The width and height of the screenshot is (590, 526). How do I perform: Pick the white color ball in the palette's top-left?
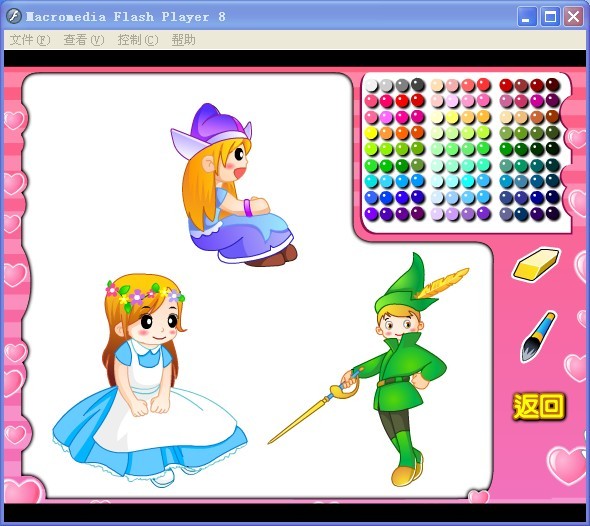[371, 85]
